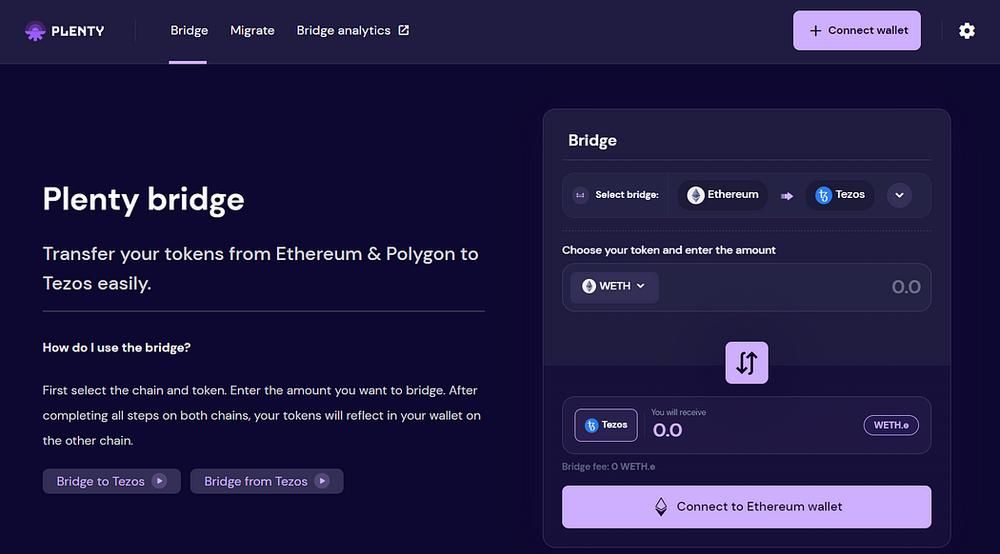
Task: Click the Plenty logo in the header
Action: (x=64, y=31)
